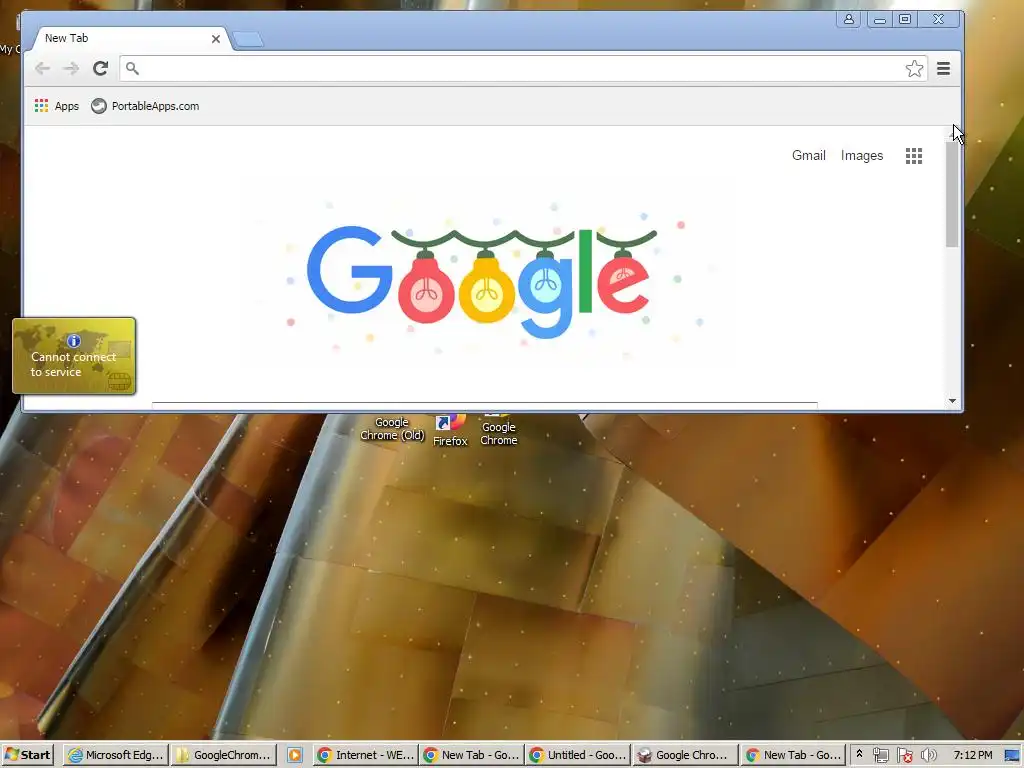The width and height of the screenshot is (1024, 768).
Task: Open the Chrome hamburger menu
Action: [944, 69]
